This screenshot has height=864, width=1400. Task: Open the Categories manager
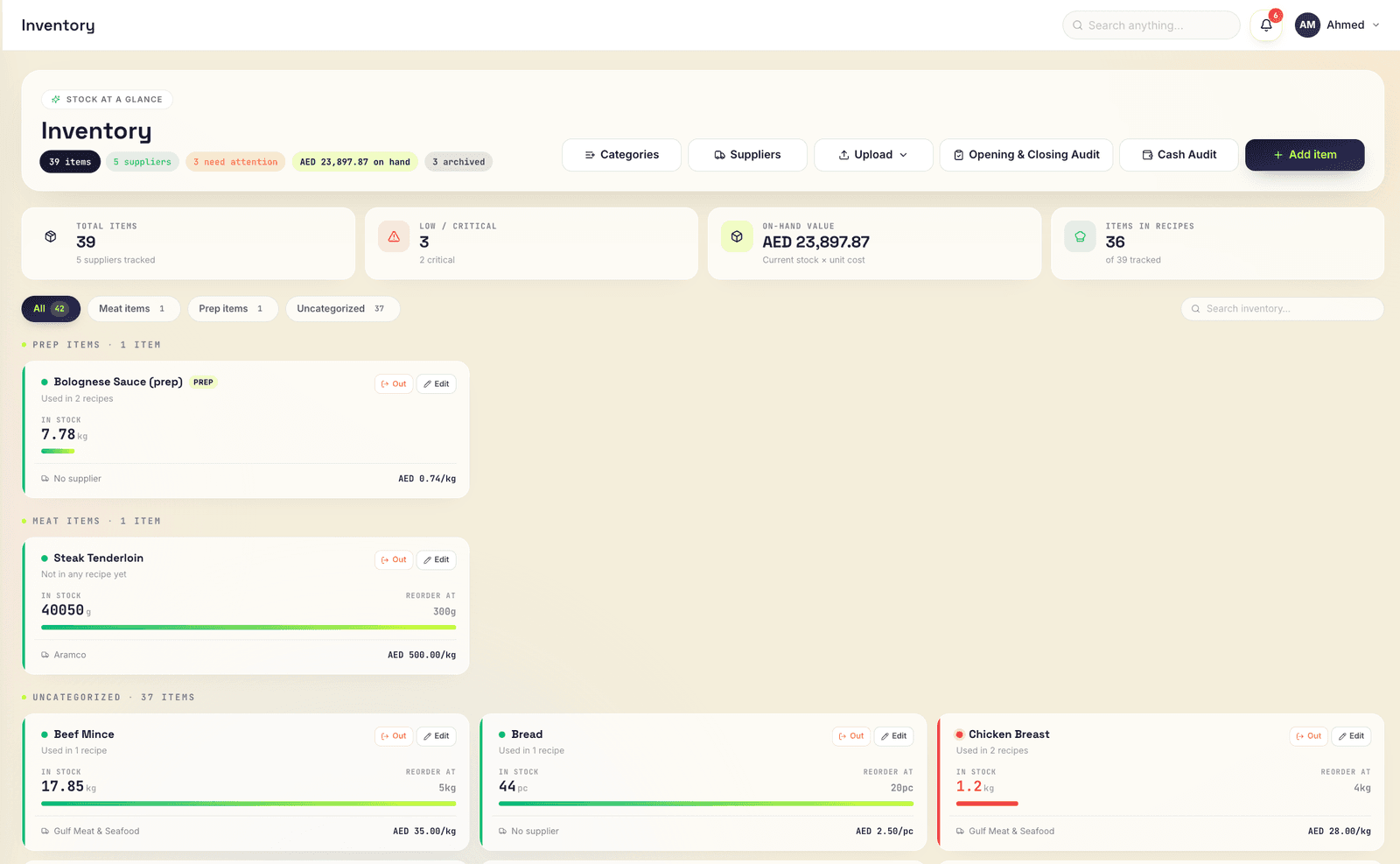click(x=622, y=155)
